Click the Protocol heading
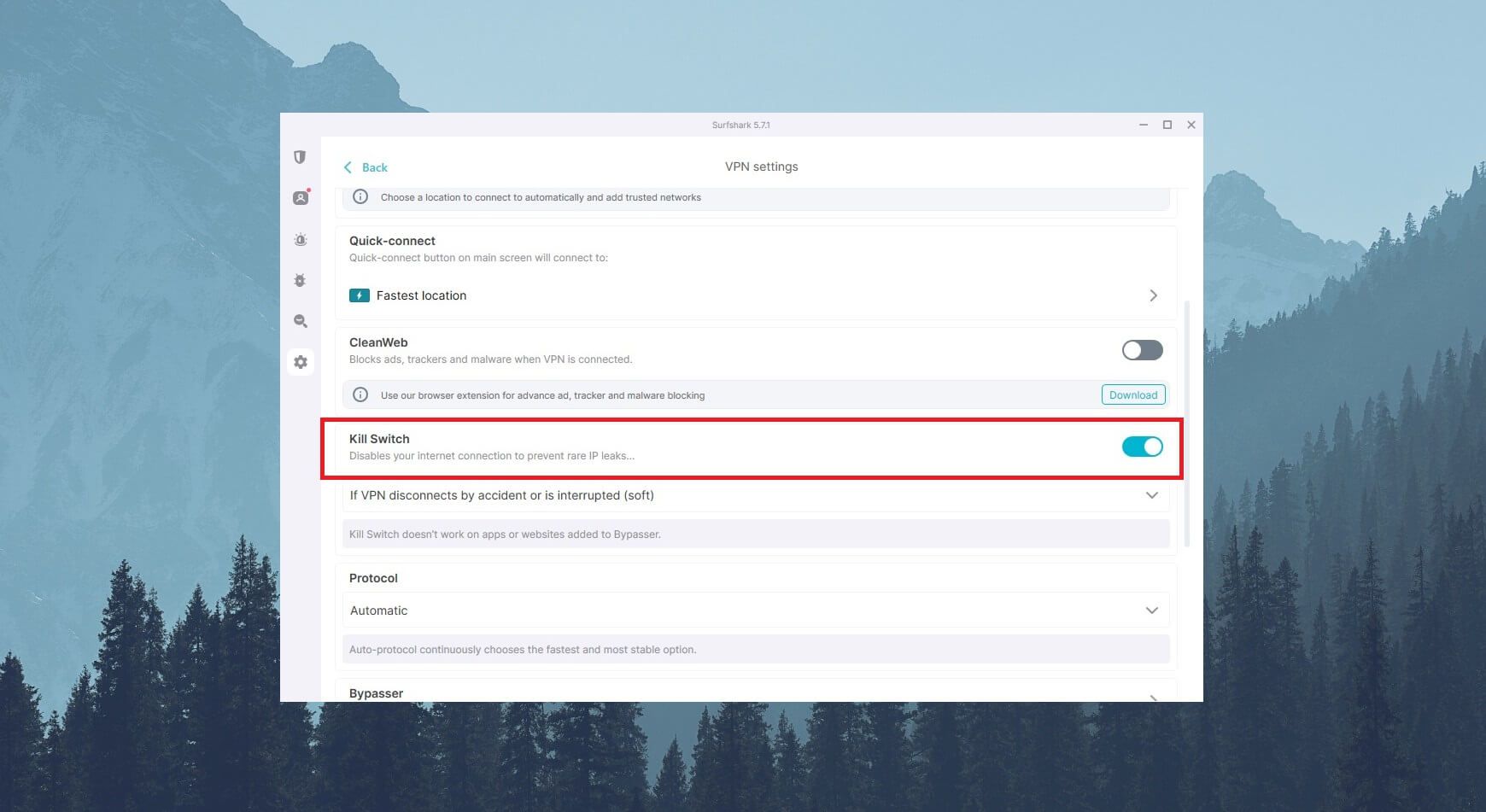Screen dimensions: 1486x812 [x=373, y=578]
